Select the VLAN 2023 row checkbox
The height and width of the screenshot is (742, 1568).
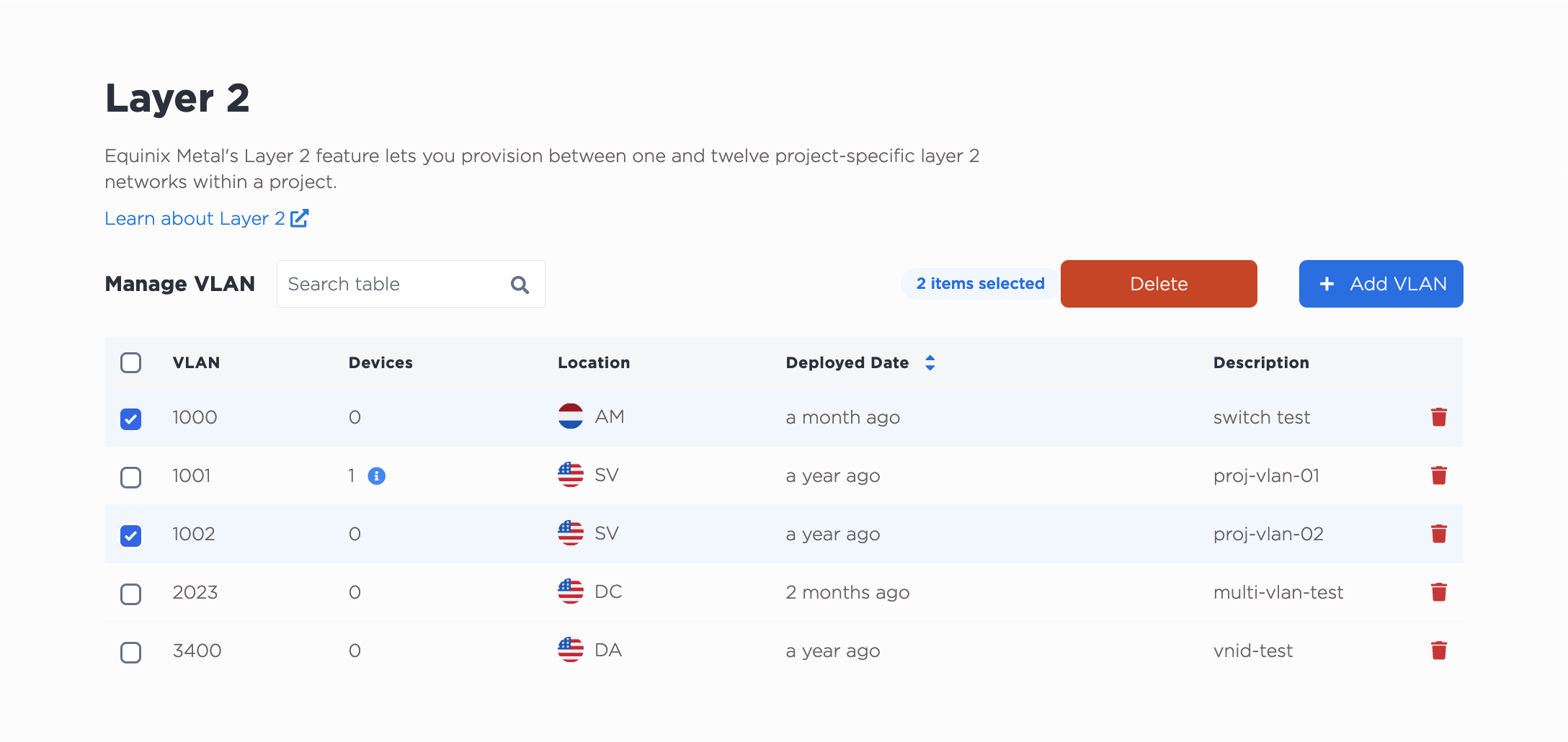(x=130, y=594)
